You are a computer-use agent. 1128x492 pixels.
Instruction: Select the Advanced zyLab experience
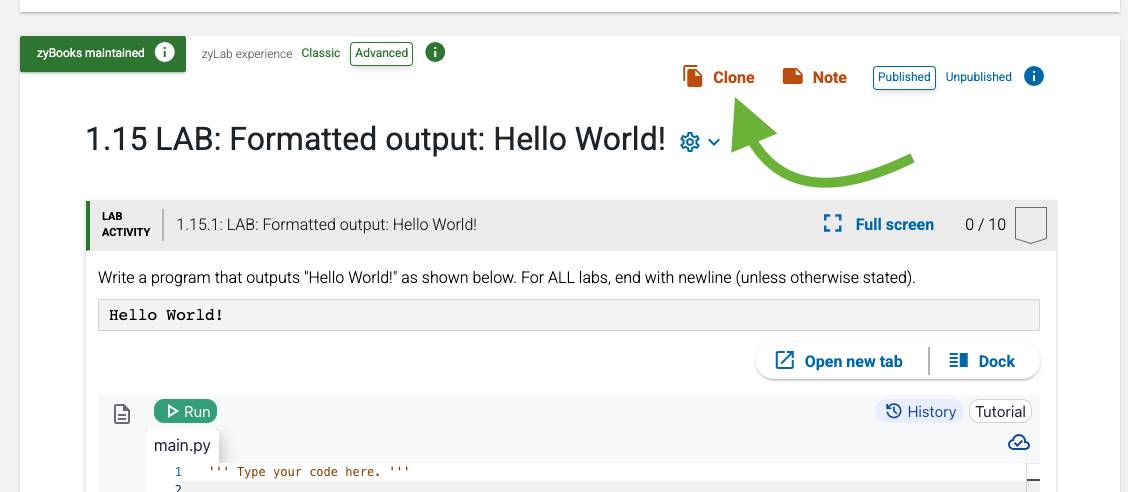coord(381,53)
